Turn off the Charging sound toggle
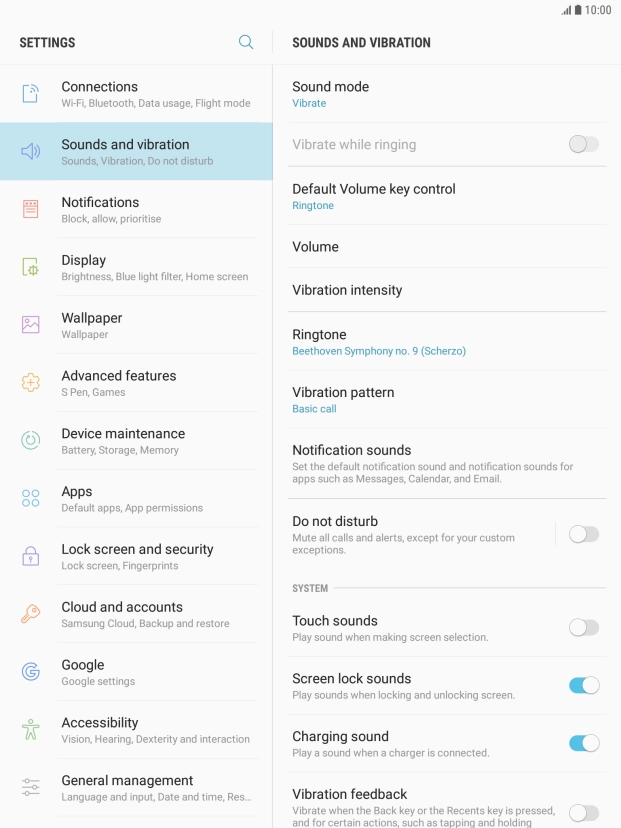621x828 pixels. pyautogui.click(x=584, y=744)
